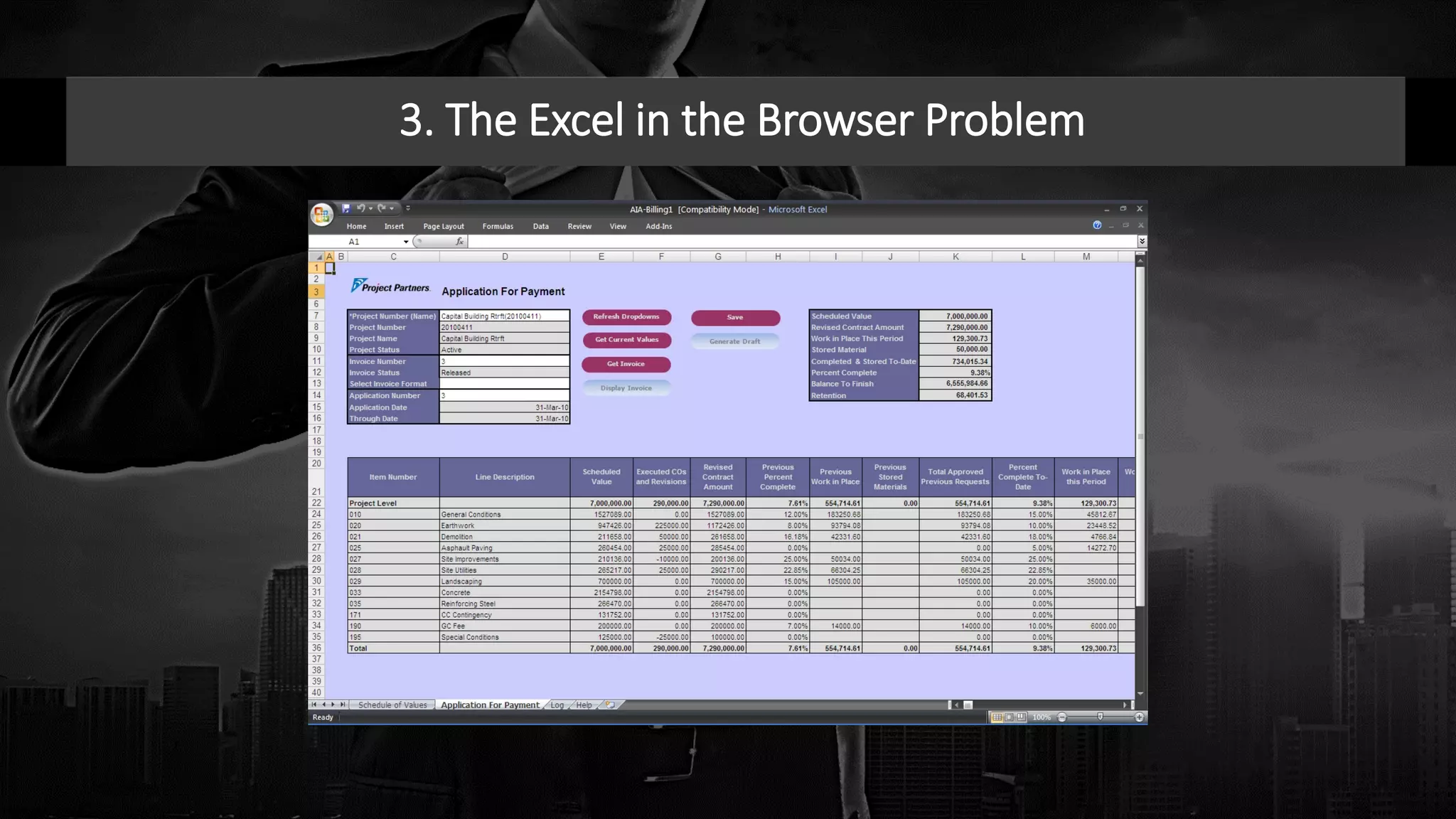Click the zoom slider handle

click(1101, 717)
